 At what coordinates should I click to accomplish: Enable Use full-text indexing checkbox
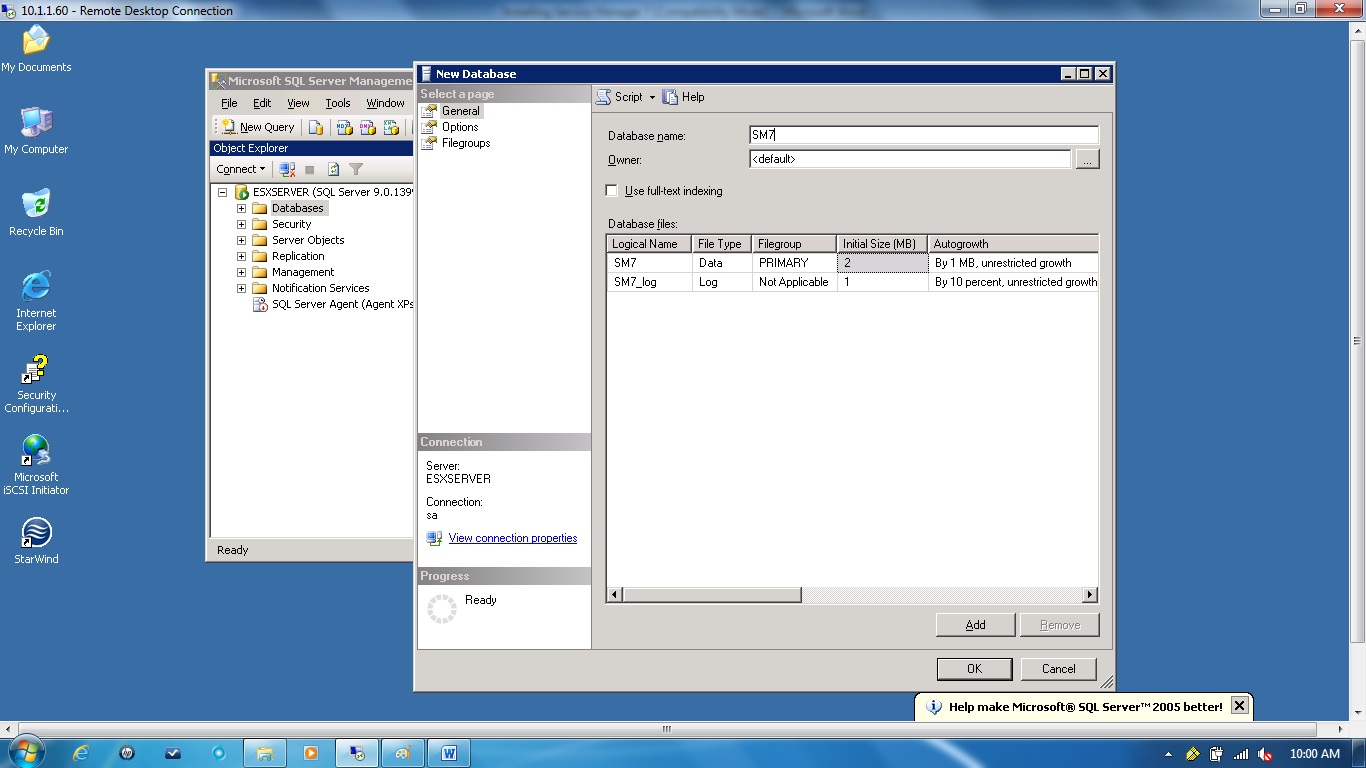(x=612, y=191)
